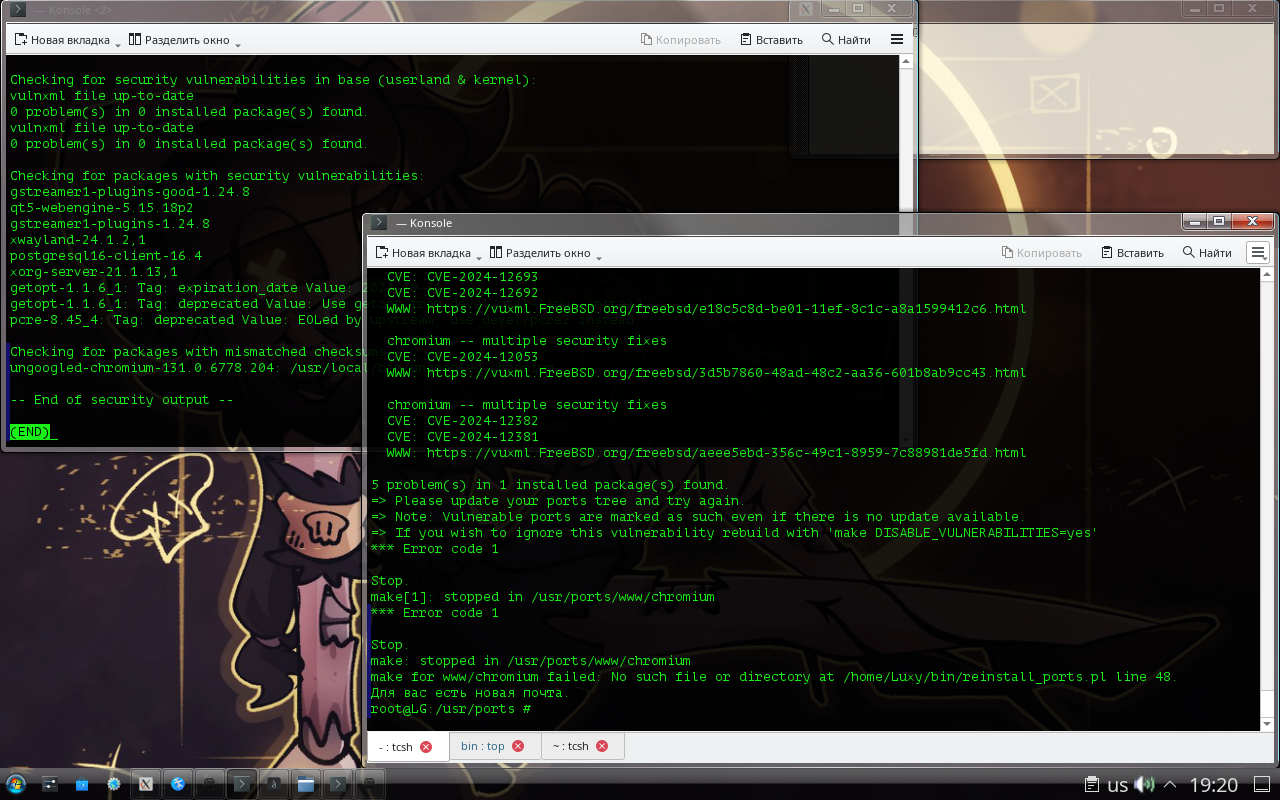Click Вставить paste in front Konsole

click(x=1132, y=252)
